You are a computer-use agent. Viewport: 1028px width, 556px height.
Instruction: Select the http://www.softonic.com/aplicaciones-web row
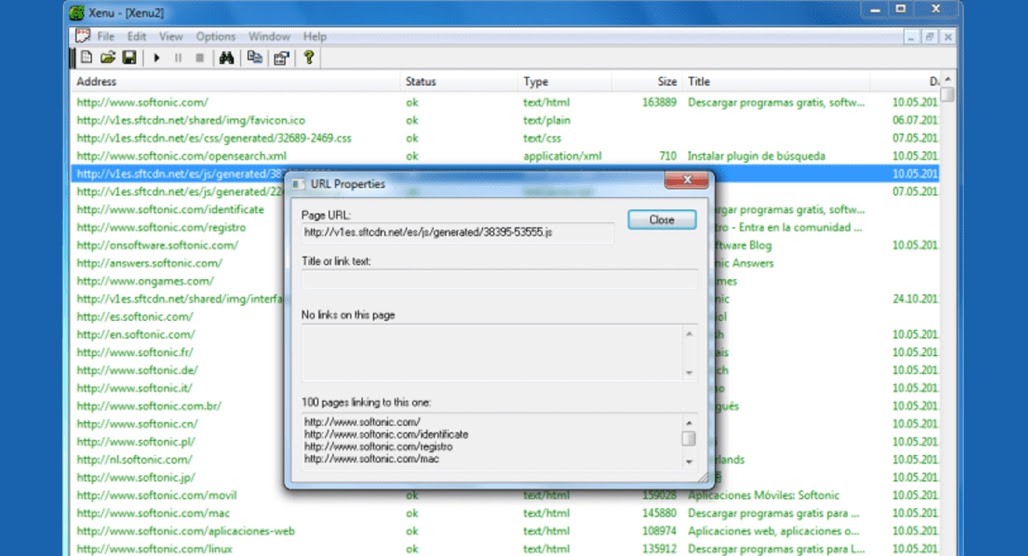point(186,531)
